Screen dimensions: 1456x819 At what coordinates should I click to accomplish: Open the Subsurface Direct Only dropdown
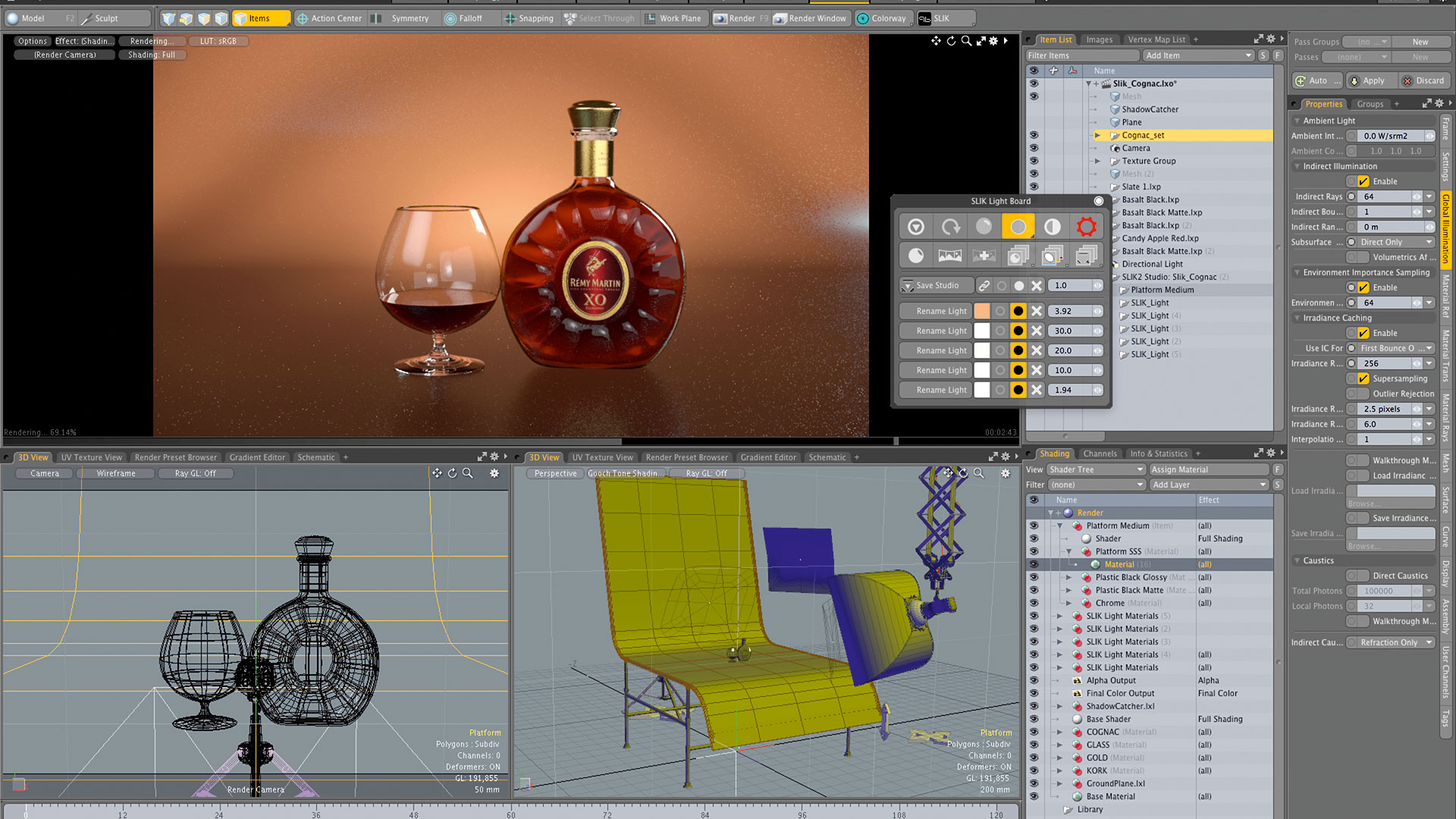[1396, 242]
